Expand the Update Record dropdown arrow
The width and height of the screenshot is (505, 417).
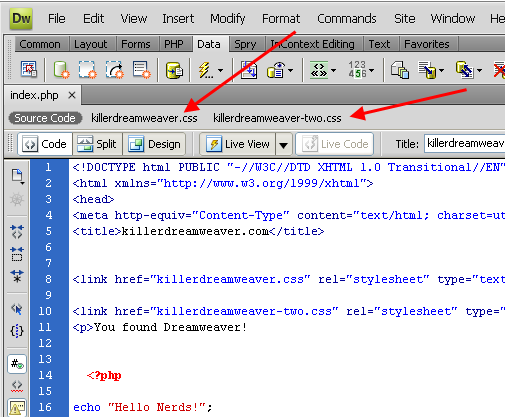[x=479, y=71]
